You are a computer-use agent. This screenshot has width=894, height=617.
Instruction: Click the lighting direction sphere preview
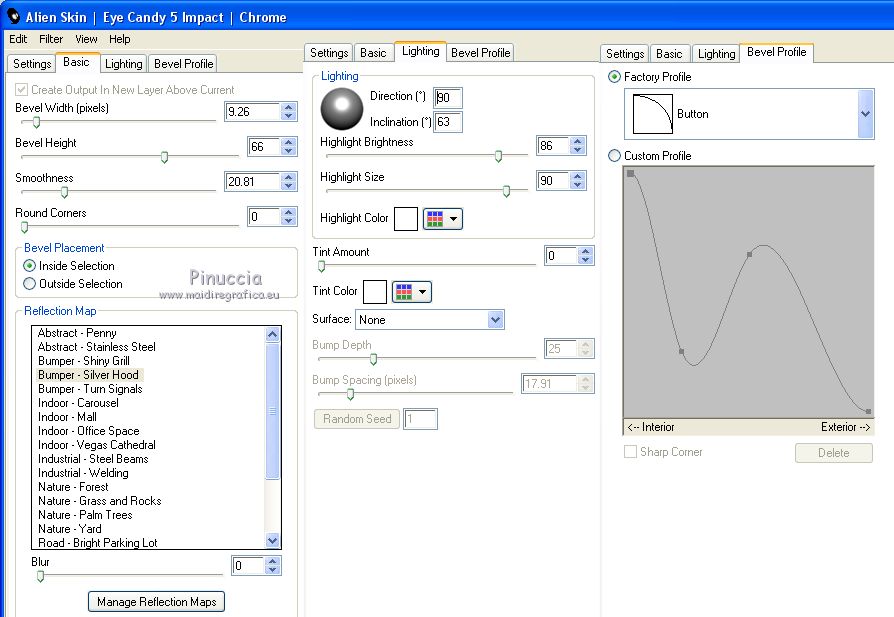[342, 109]
